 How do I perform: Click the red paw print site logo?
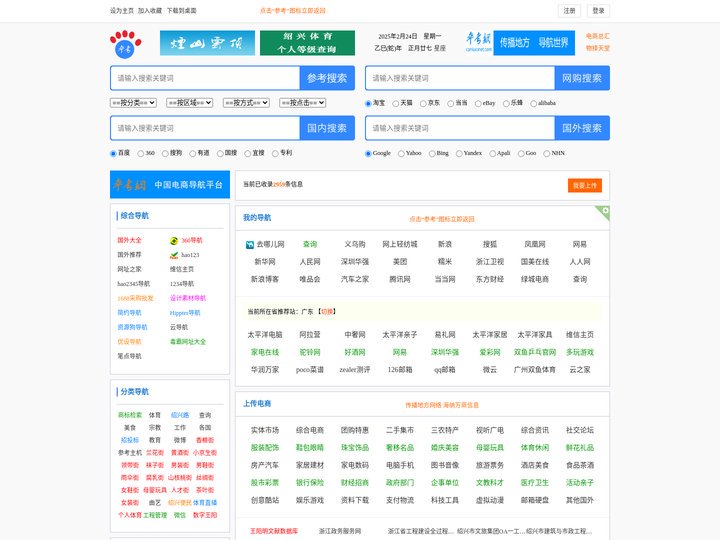pyautogui.click(x=125, y=44)
